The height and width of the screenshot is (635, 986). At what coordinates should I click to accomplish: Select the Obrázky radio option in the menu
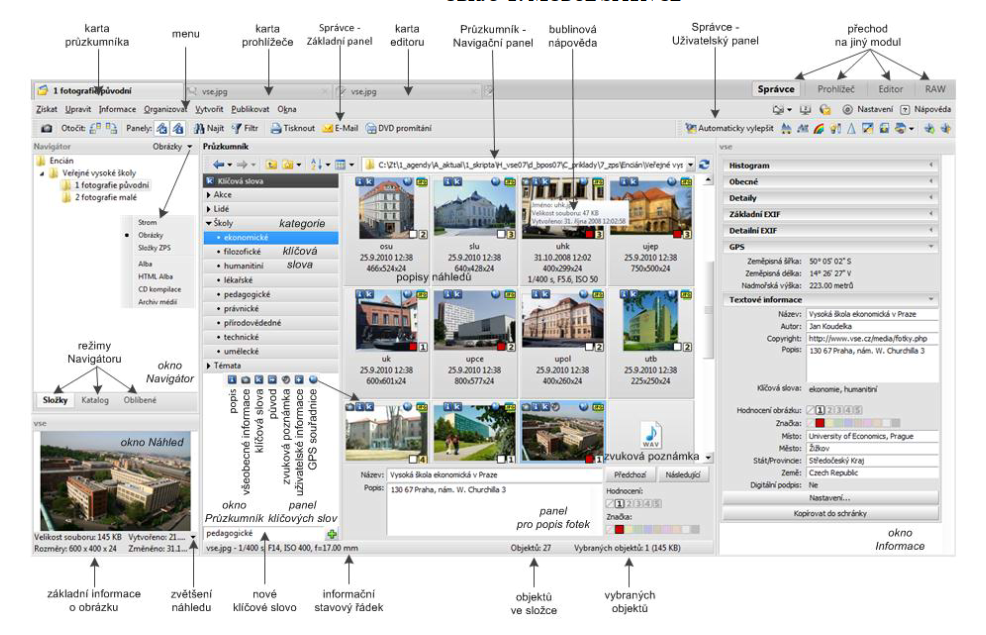pyautogui.click(x=150, y=235)
